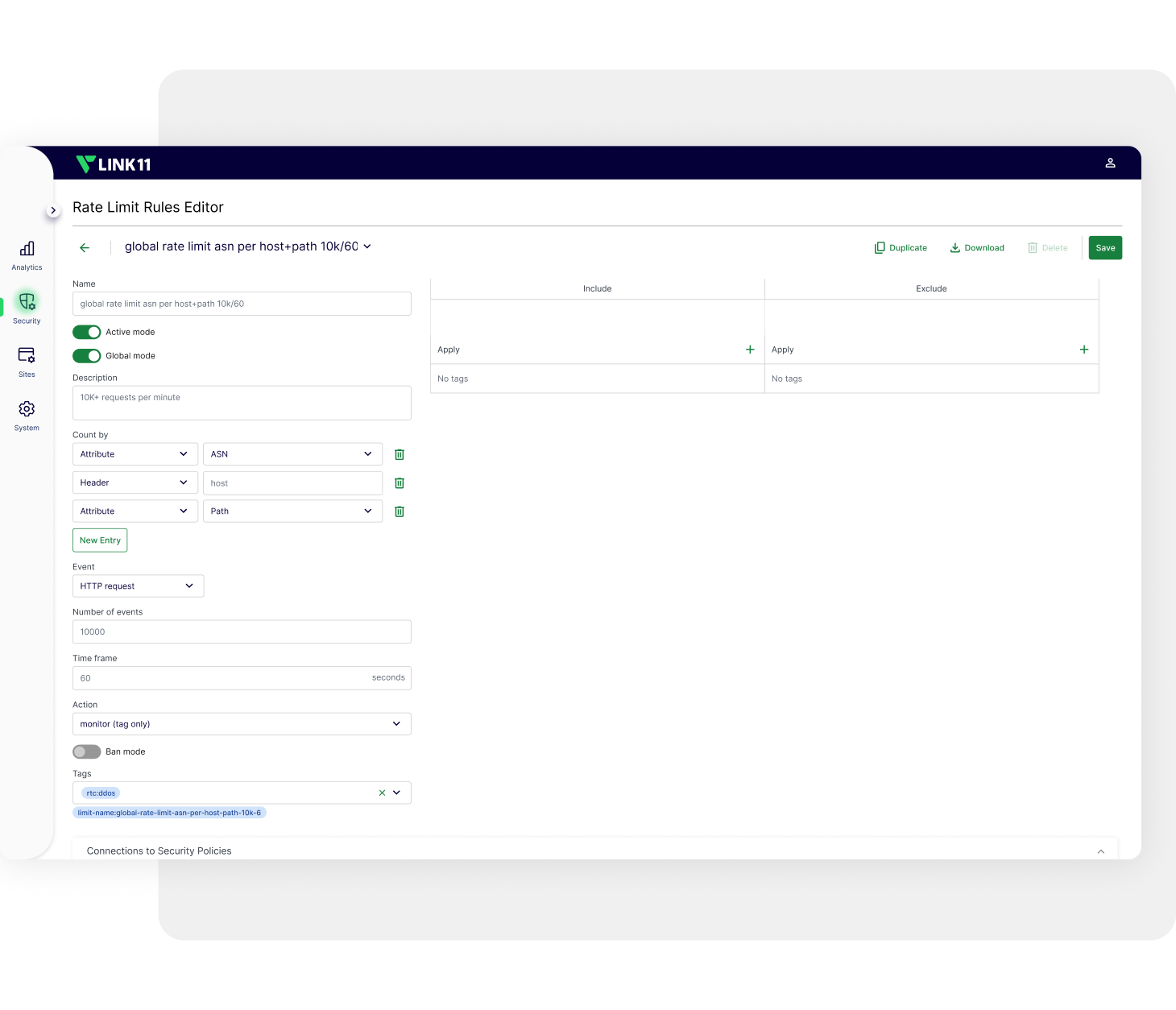Open the Sites section in sidebar
This screenshot has height=1010, width=1176.
coord(27,361)
